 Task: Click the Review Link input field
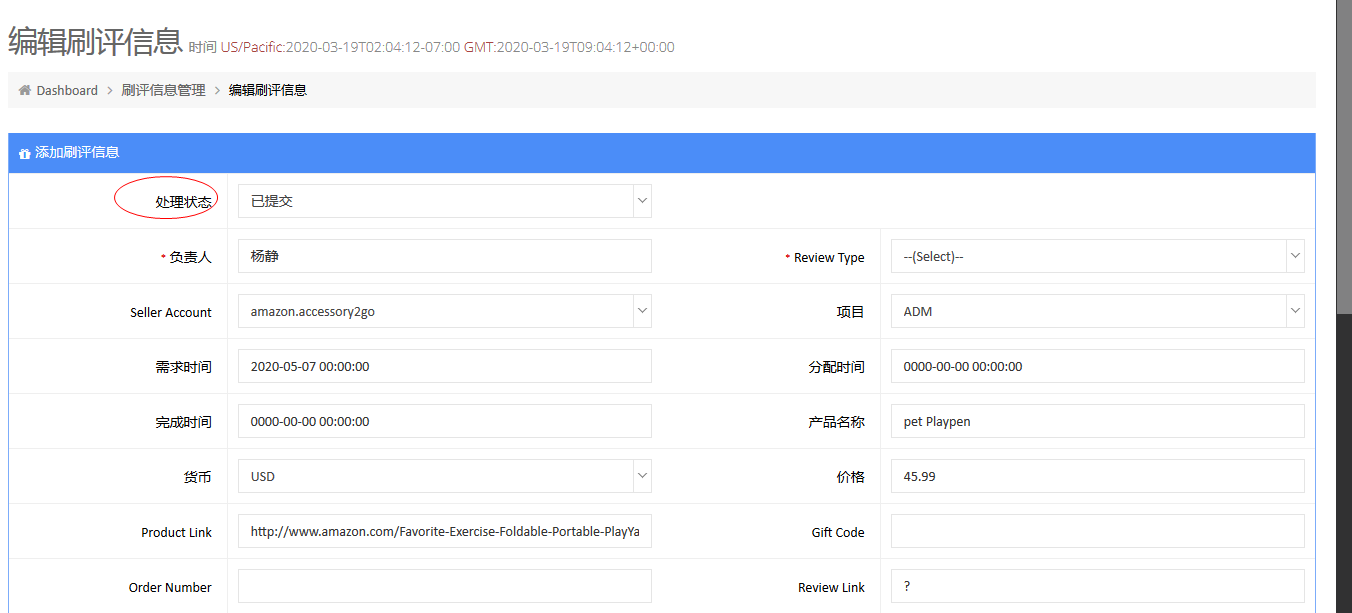tap(1098, 586)
